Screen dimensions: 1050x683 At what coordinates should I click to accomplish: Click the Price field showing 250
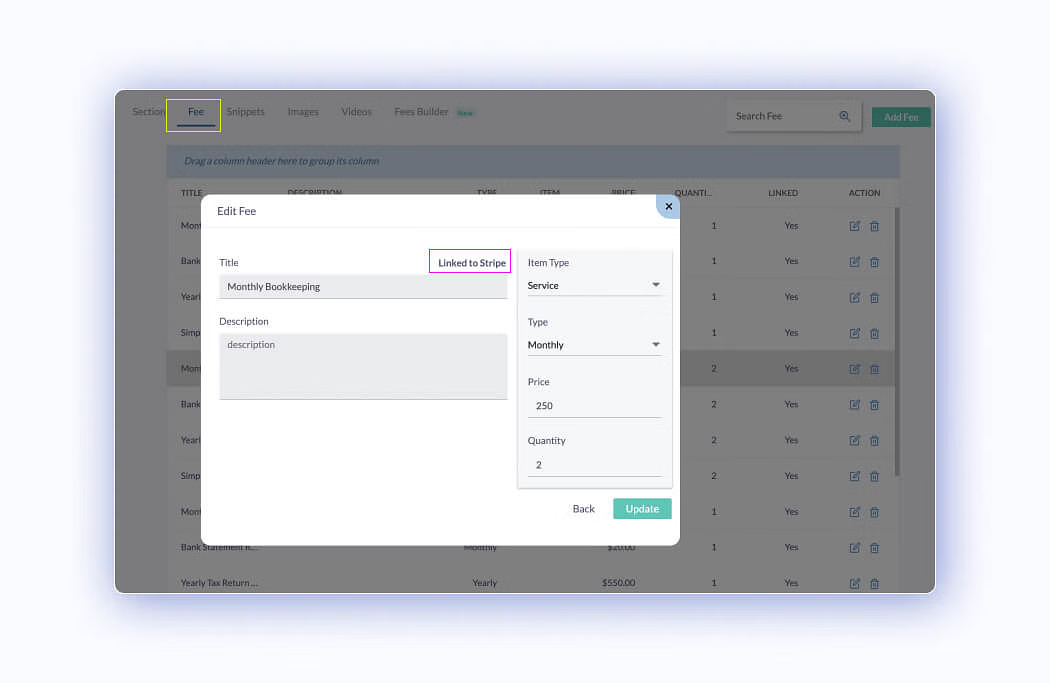click(594, 406)
